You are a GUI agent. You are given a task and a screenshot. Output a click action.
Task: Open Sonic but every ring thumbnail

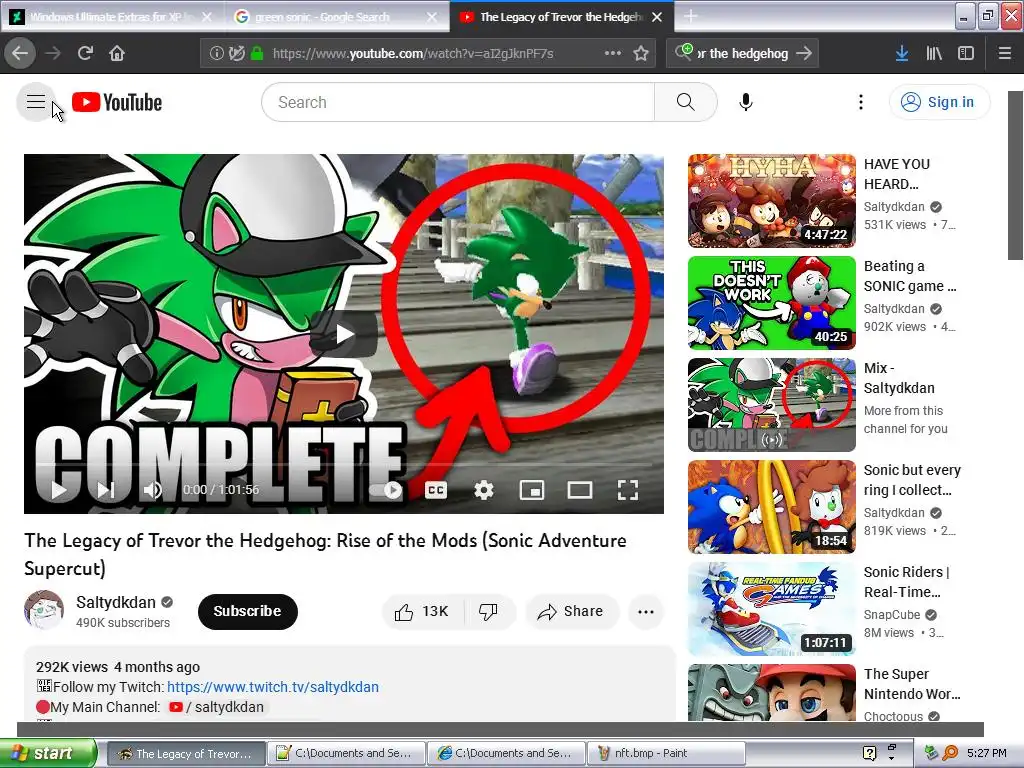tap(772, 506)
